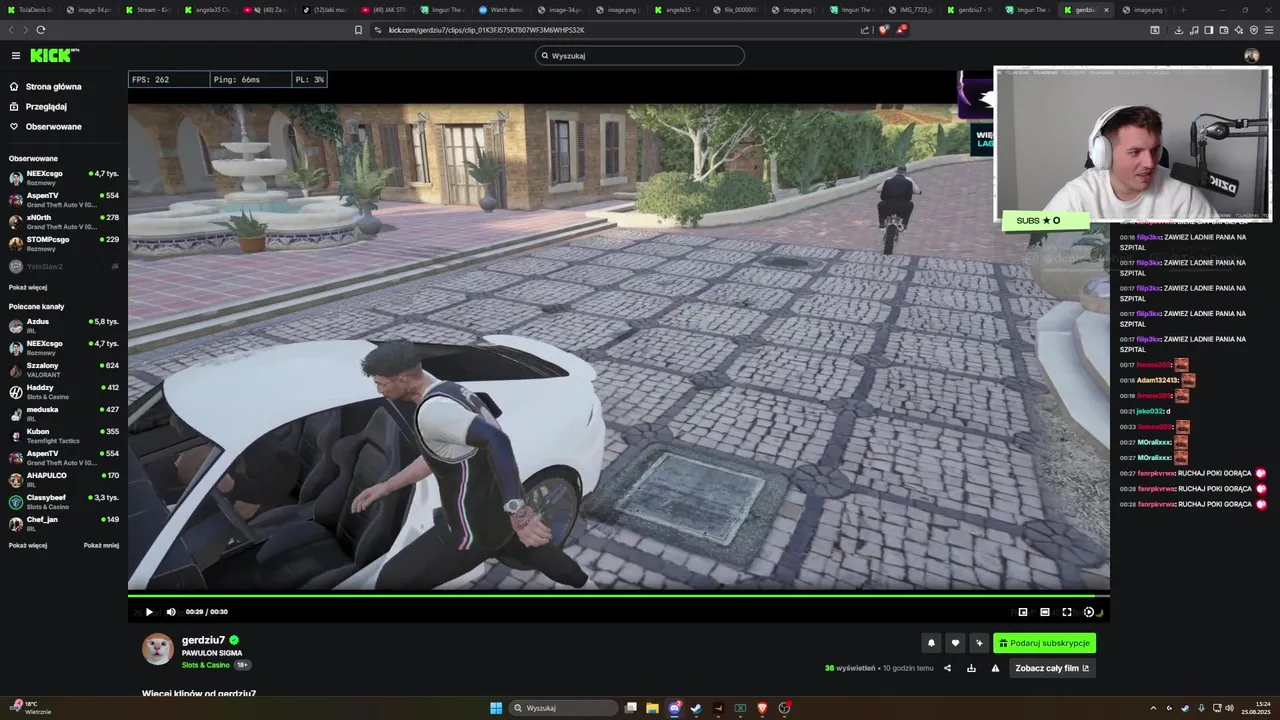Open offline channel YoloSlaw2
1280x720 pixels.
(64, 266)
